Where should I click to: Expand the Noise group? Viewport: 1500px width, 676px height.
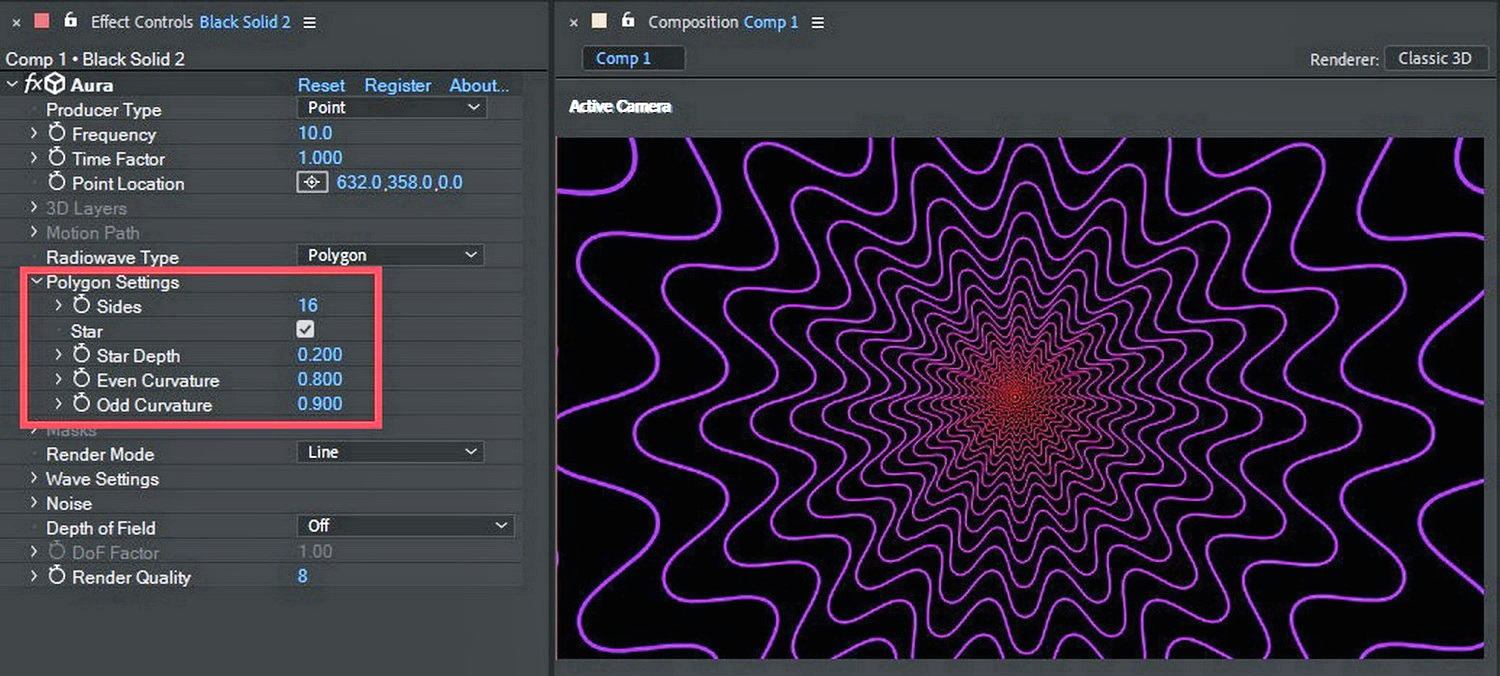[34, 503]
